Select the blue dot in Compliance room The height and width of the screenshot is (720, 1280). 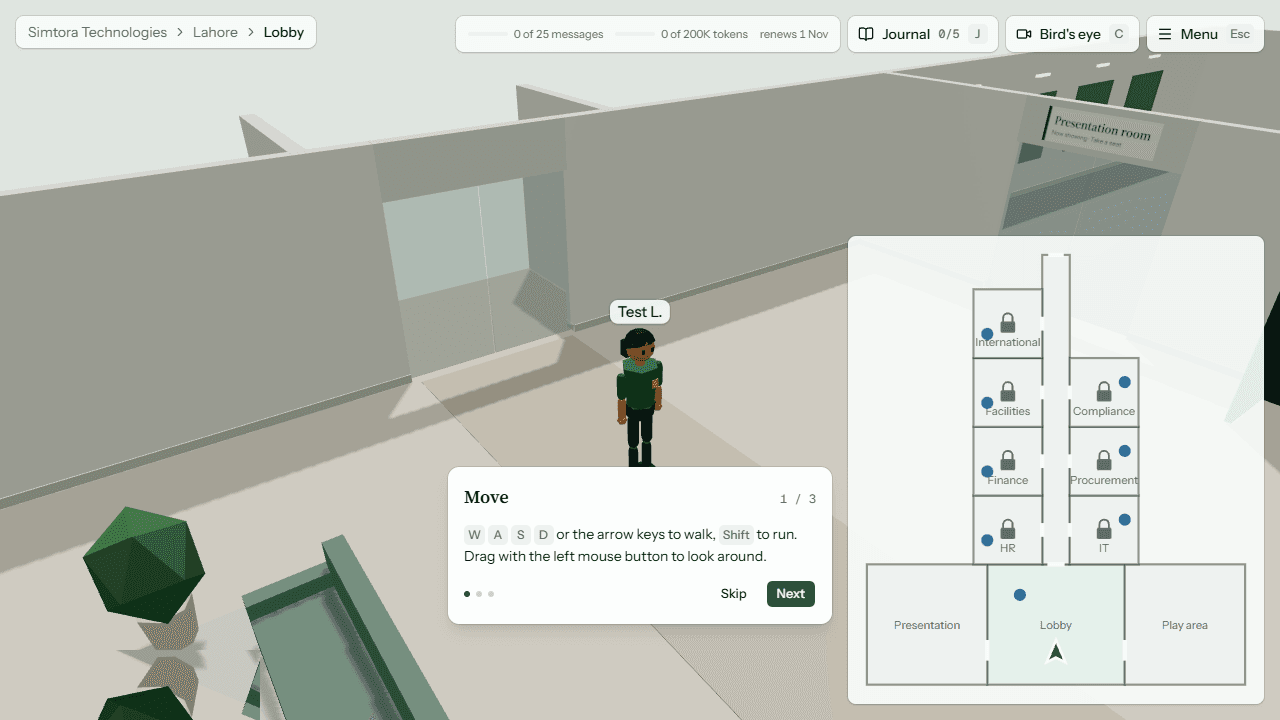pos(1125,382)
